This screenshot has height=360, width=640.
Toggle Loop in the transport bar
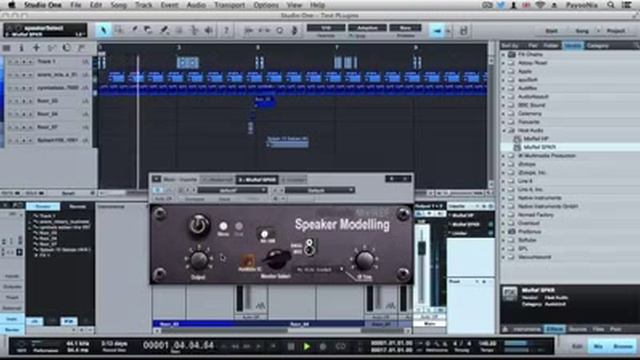click(x=341, y=347)
